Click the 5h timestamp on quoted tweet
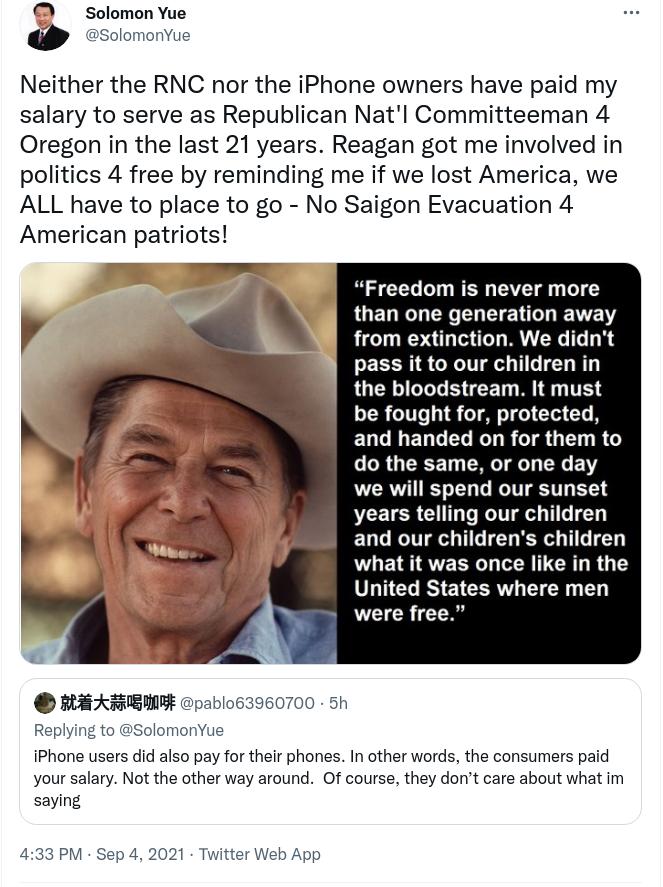 [x=338, y=703]
